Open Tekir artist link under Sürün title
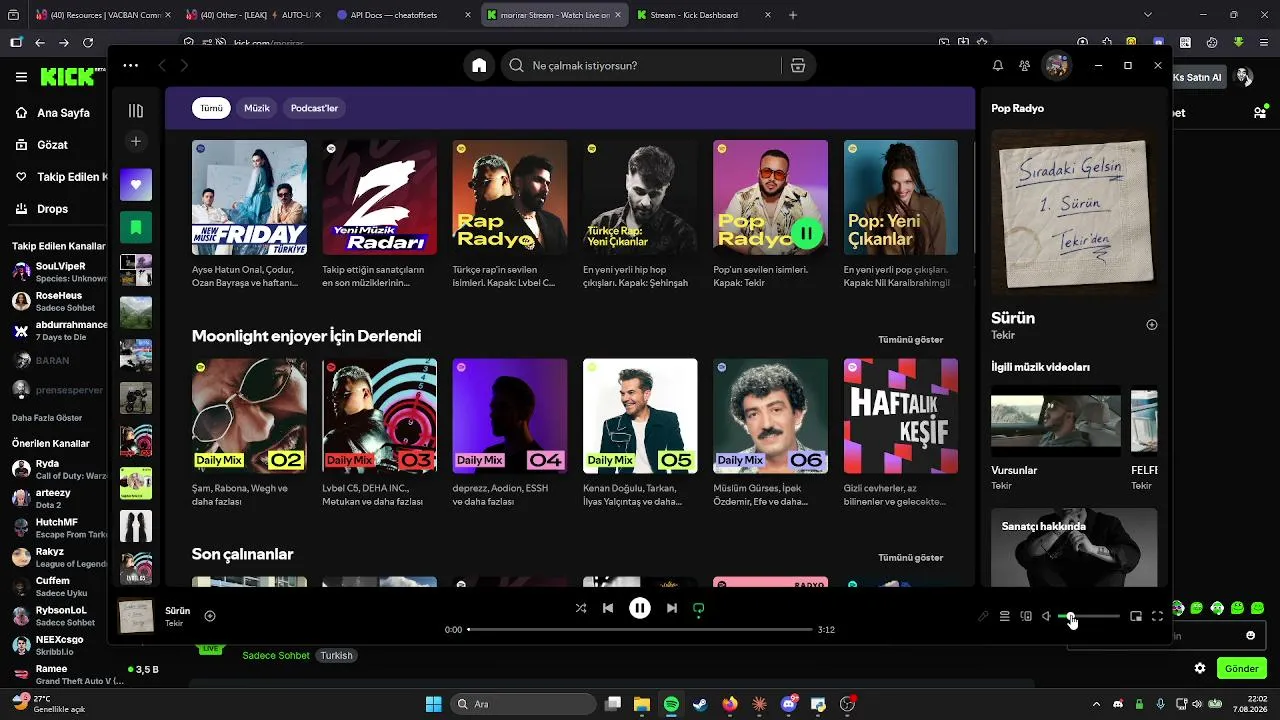Image resolution: width=1280 pixels, height=720 pixels. tap(1003, 336)
